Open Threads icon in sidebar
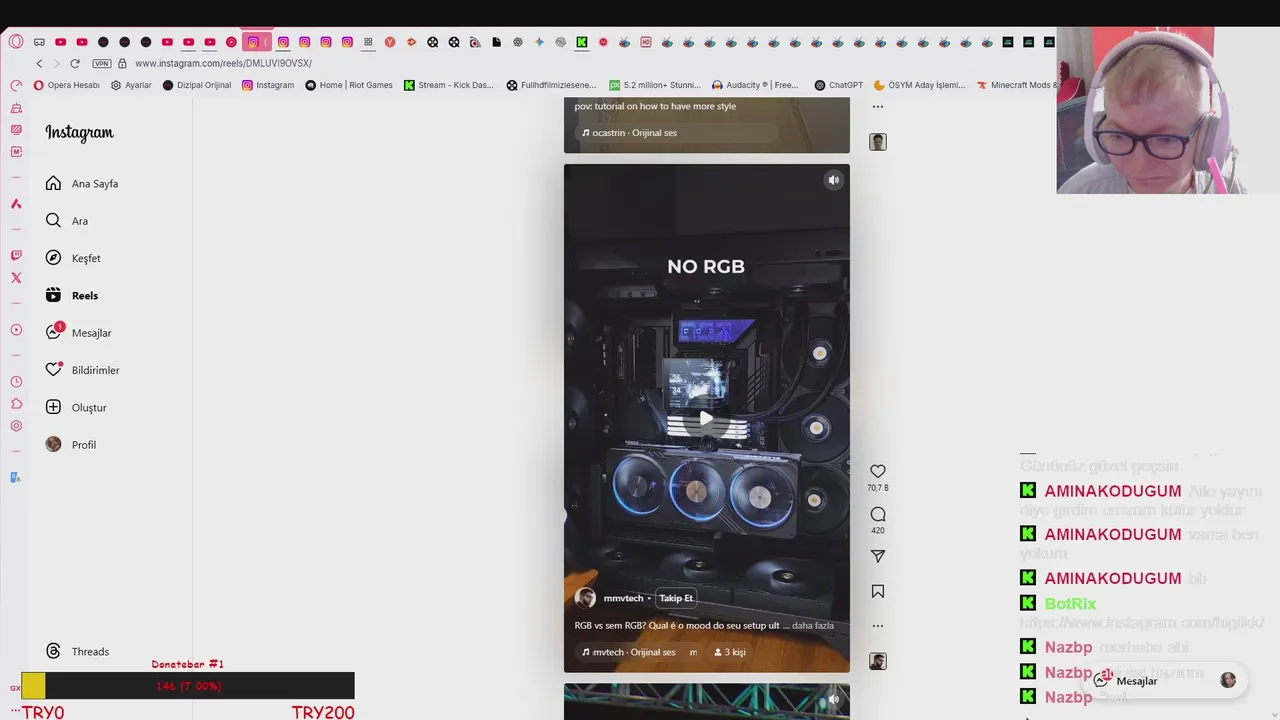The image size is (1280, 720). 53,651
